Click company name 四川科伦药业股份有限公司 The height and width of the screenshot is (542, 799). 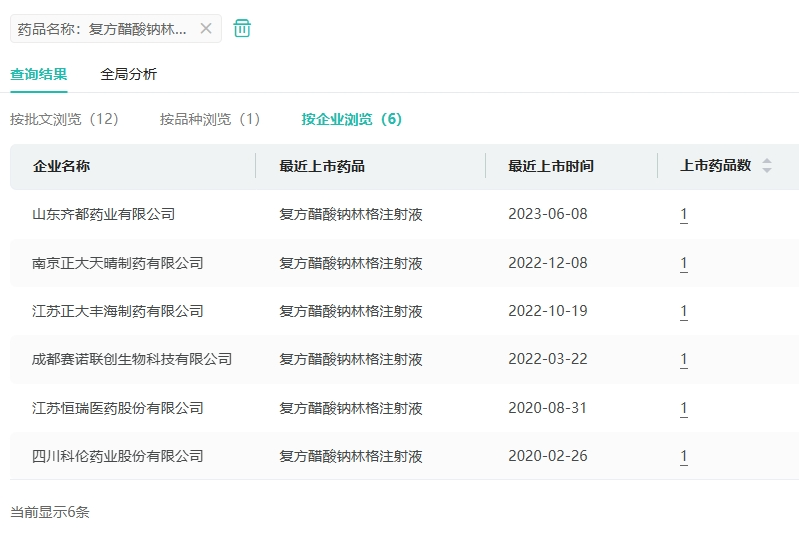(117, 456)
